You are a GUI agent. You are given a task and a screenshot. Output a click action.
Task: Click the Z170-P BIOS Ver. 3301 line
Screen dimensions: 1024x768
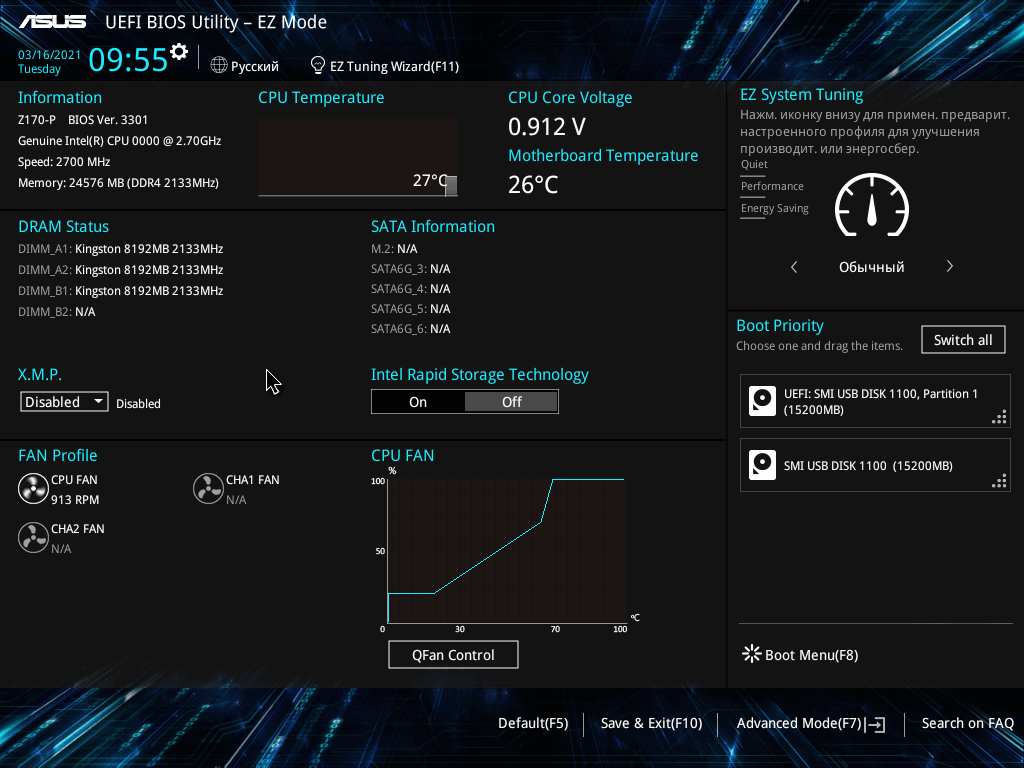(x=83, y=120)
